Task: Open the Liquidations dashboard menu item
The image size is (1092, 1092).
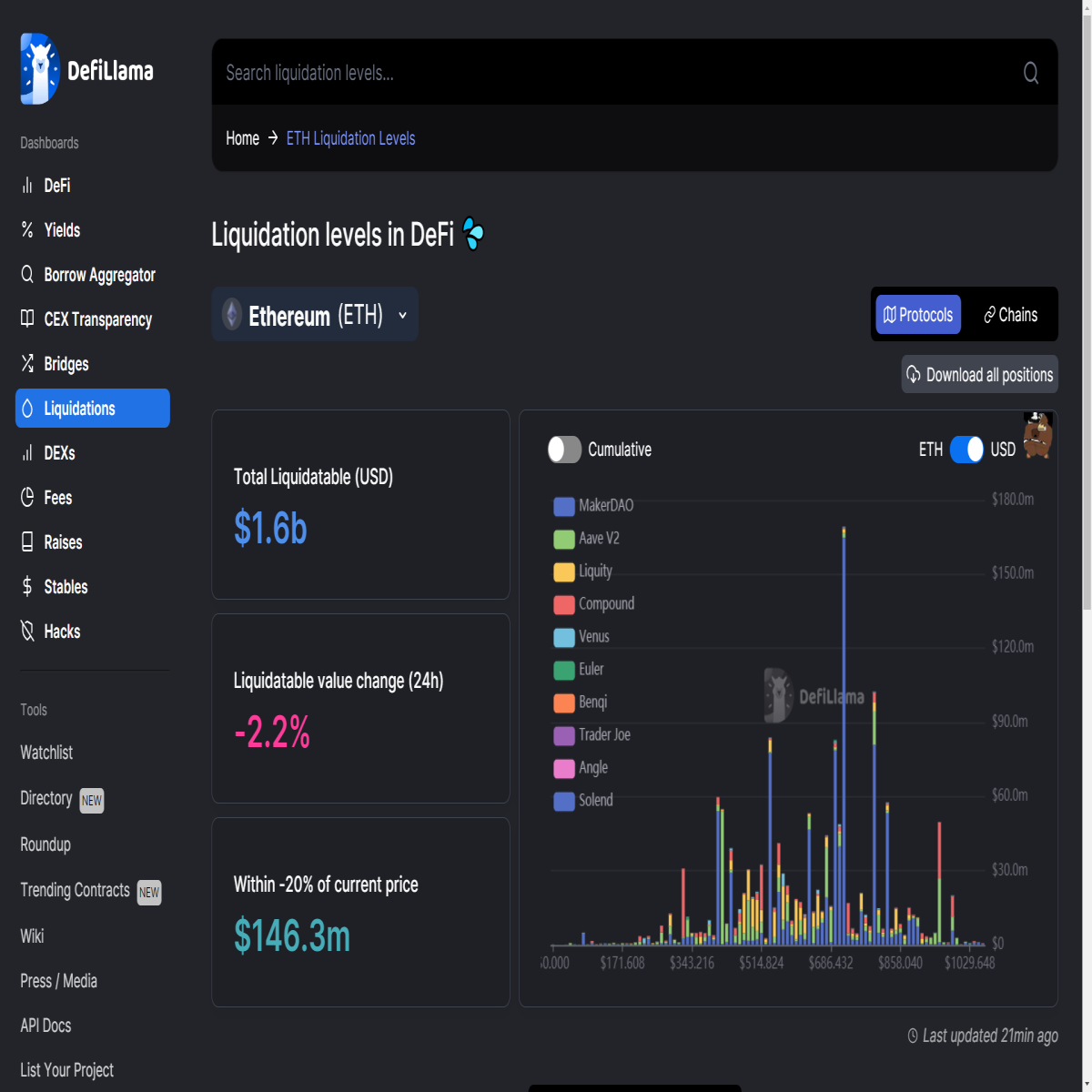Action: [x=93, y=409]
